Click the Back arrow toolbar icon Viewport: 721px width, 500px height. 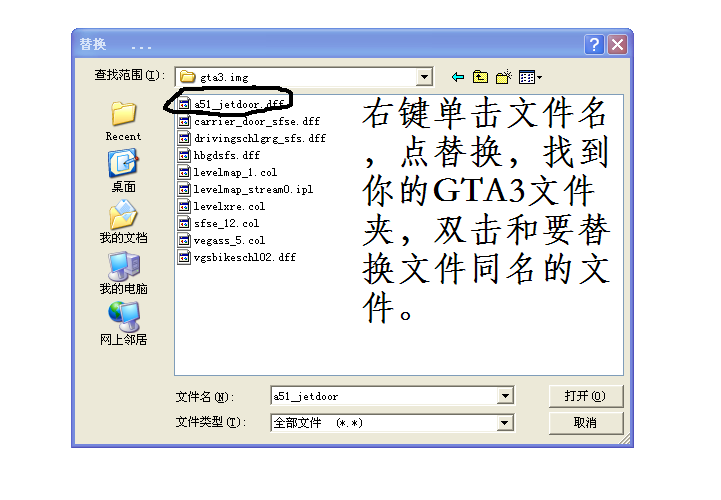458,77
